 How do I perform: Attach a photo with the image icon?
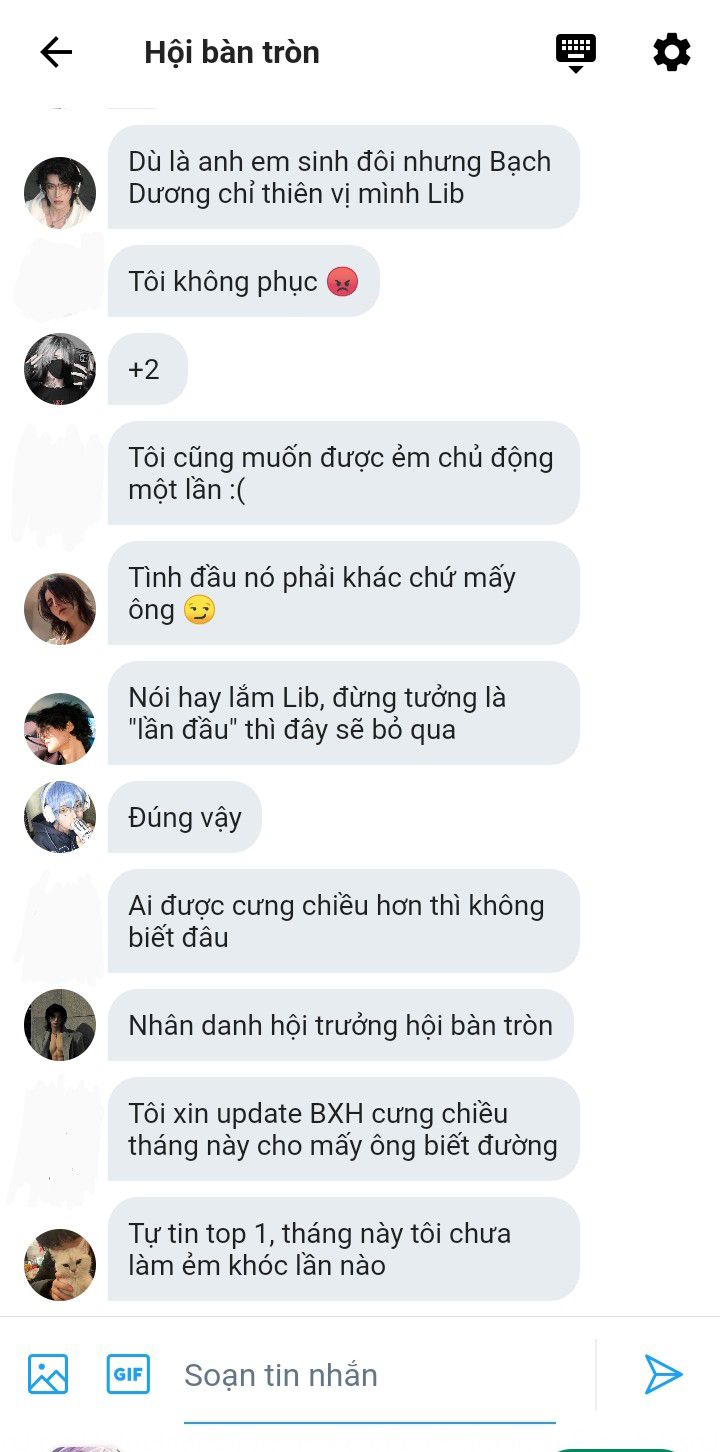click(x=48, y=1374)
